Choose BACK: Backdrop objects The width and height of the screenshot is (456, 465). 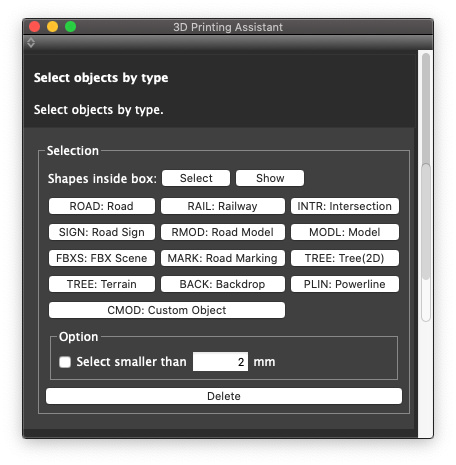click(223, 284)
